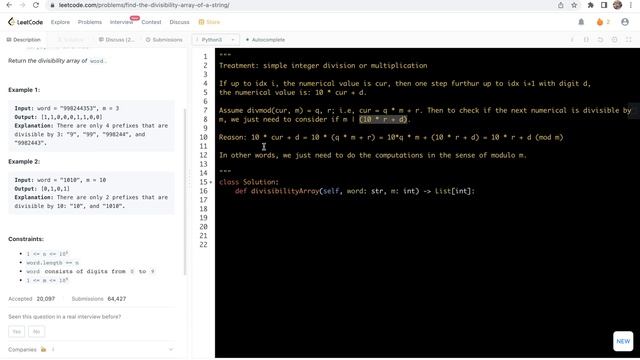
Task: Click the Constraints heading
Action: 26,239
